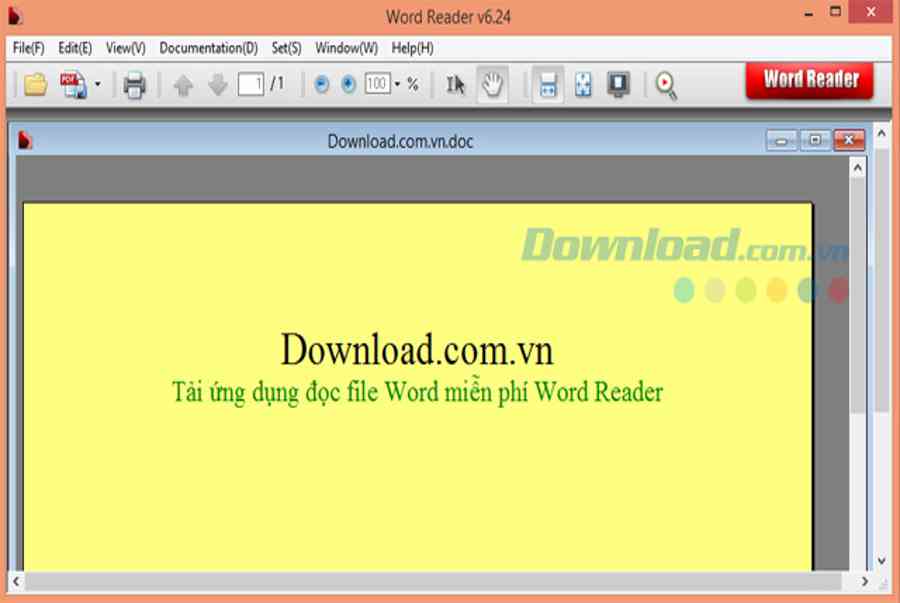Click the zoom out round button
The width and height of the screenshot is (900, 603).
321,85
